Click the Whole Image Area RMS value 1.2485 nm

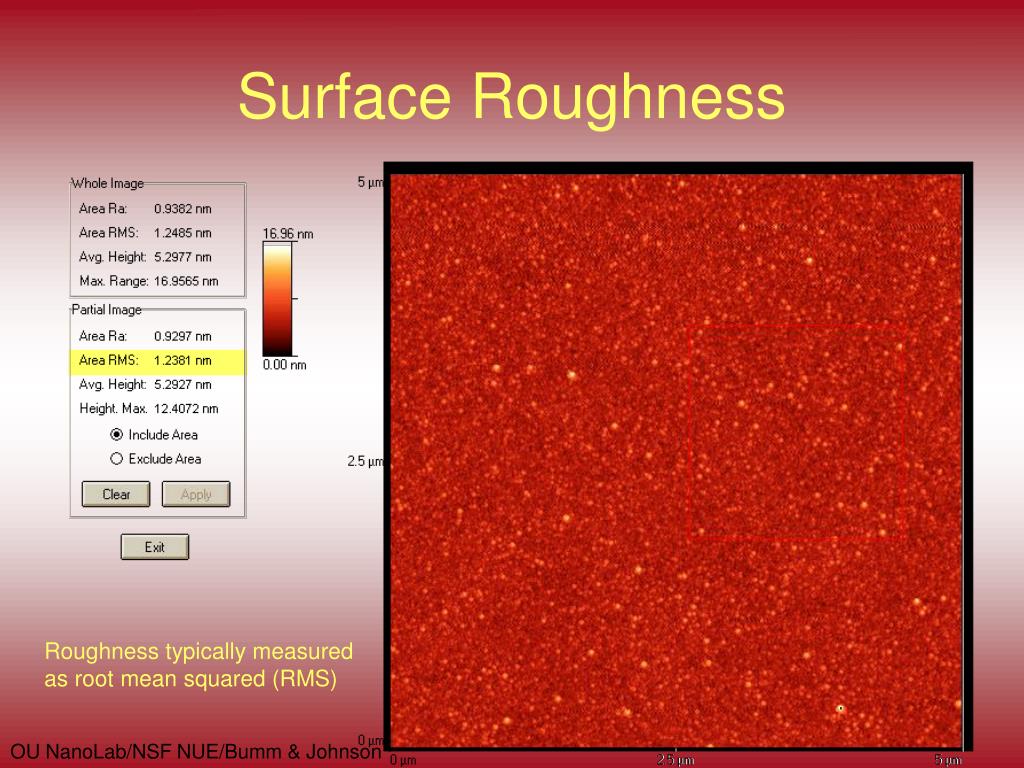click(183, 233)
